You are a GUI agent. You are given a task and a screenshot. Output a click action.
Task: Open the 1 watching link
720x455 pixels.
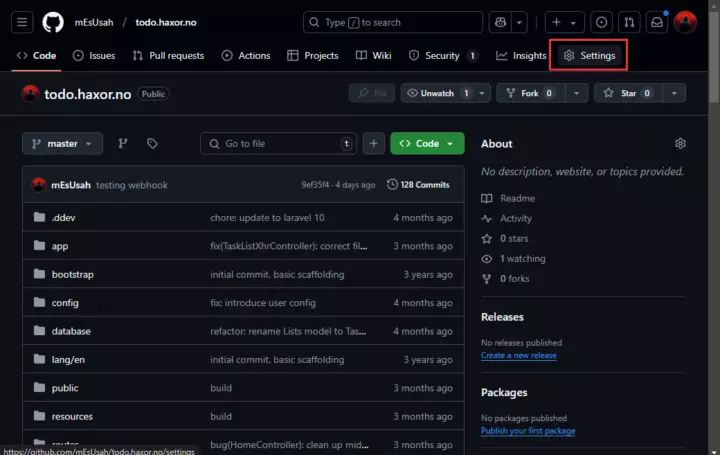coord(513,259)
